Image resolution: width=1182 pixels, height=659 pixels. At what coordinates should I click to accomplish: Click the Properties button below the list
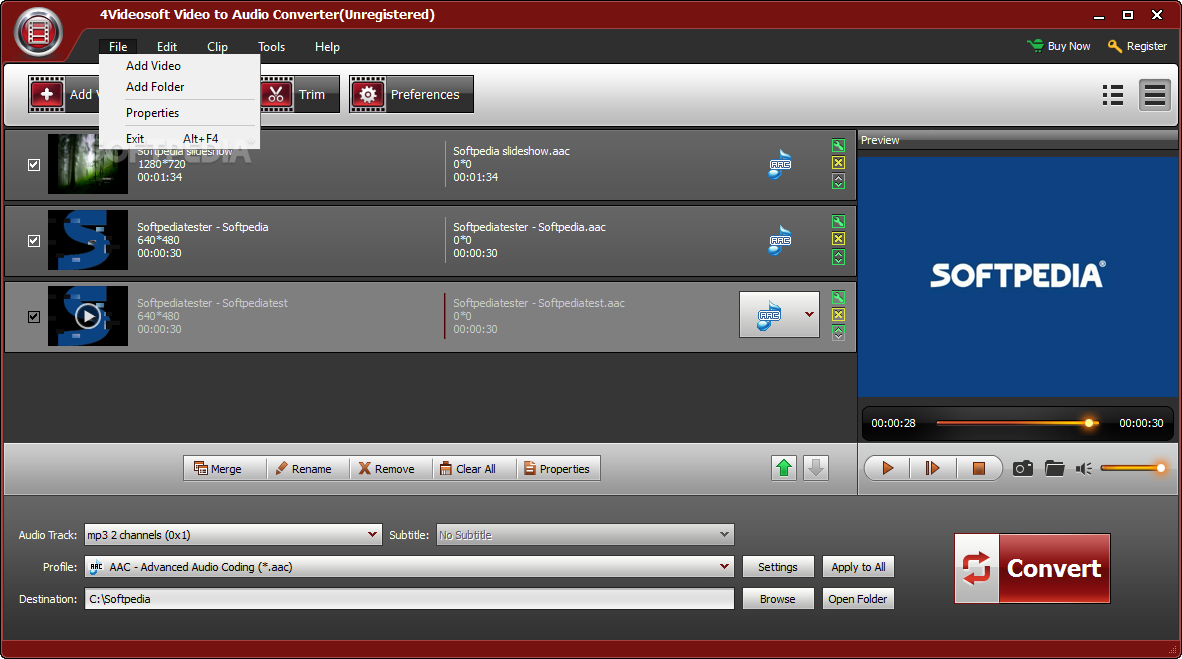click(557, 468)
